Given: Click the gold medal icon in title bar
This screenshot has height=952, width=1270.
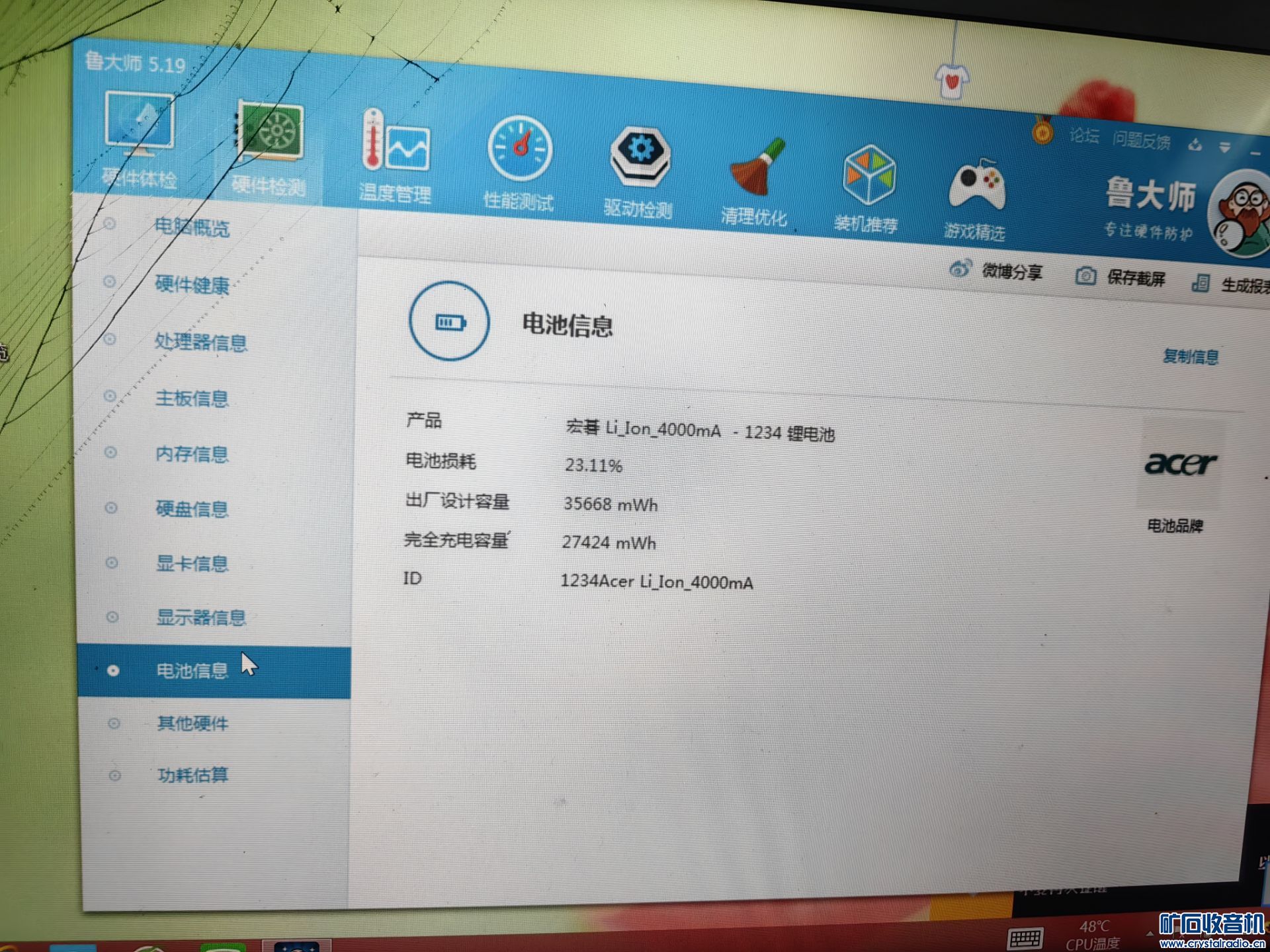Looking at the screenshot, I should (x=1042, y=130).
